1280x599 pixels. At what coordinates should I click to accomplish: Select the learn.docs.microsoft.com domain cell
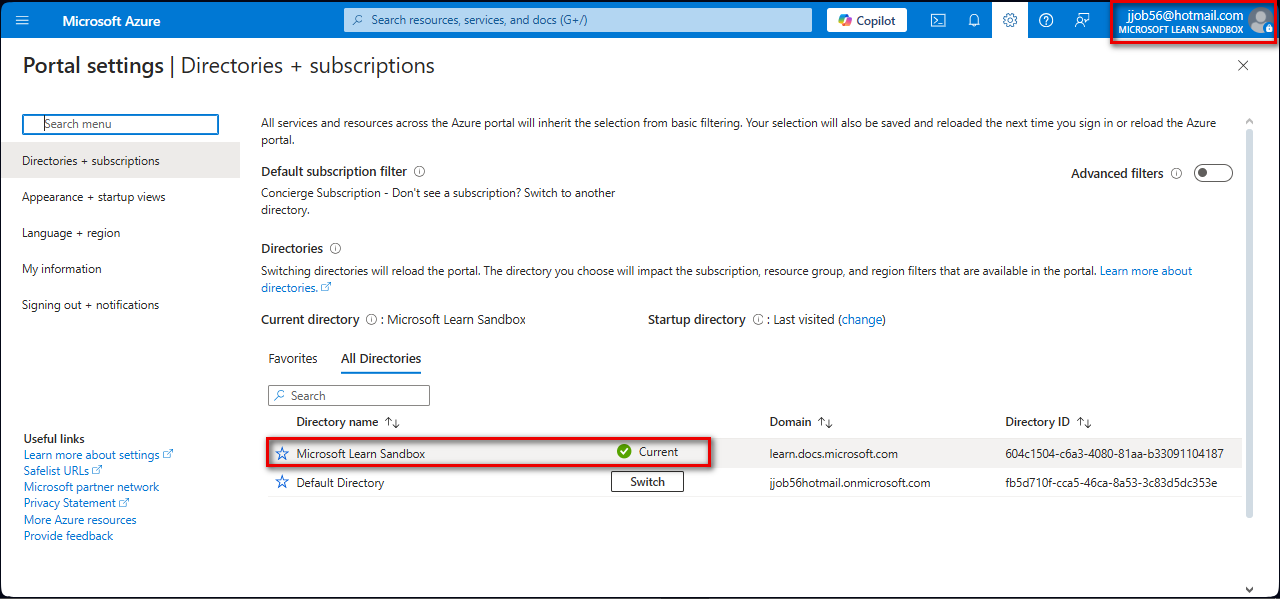point(834,454)
